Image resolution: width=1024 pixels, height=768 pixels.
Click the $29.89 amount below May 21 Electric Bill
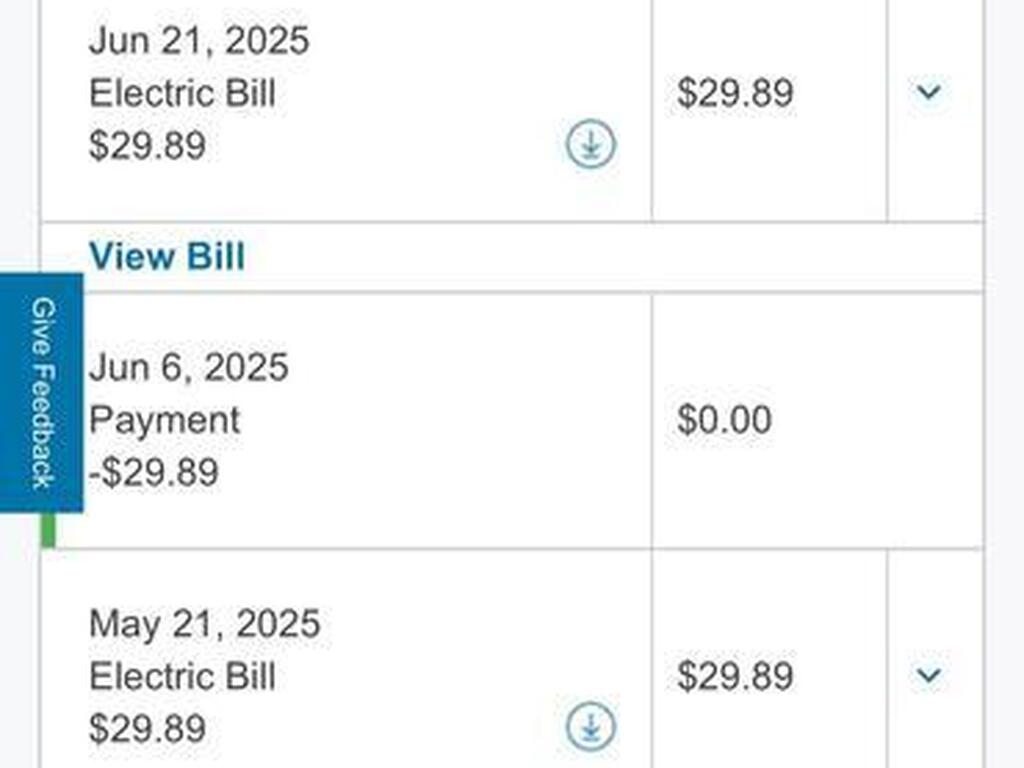point(147,728)
